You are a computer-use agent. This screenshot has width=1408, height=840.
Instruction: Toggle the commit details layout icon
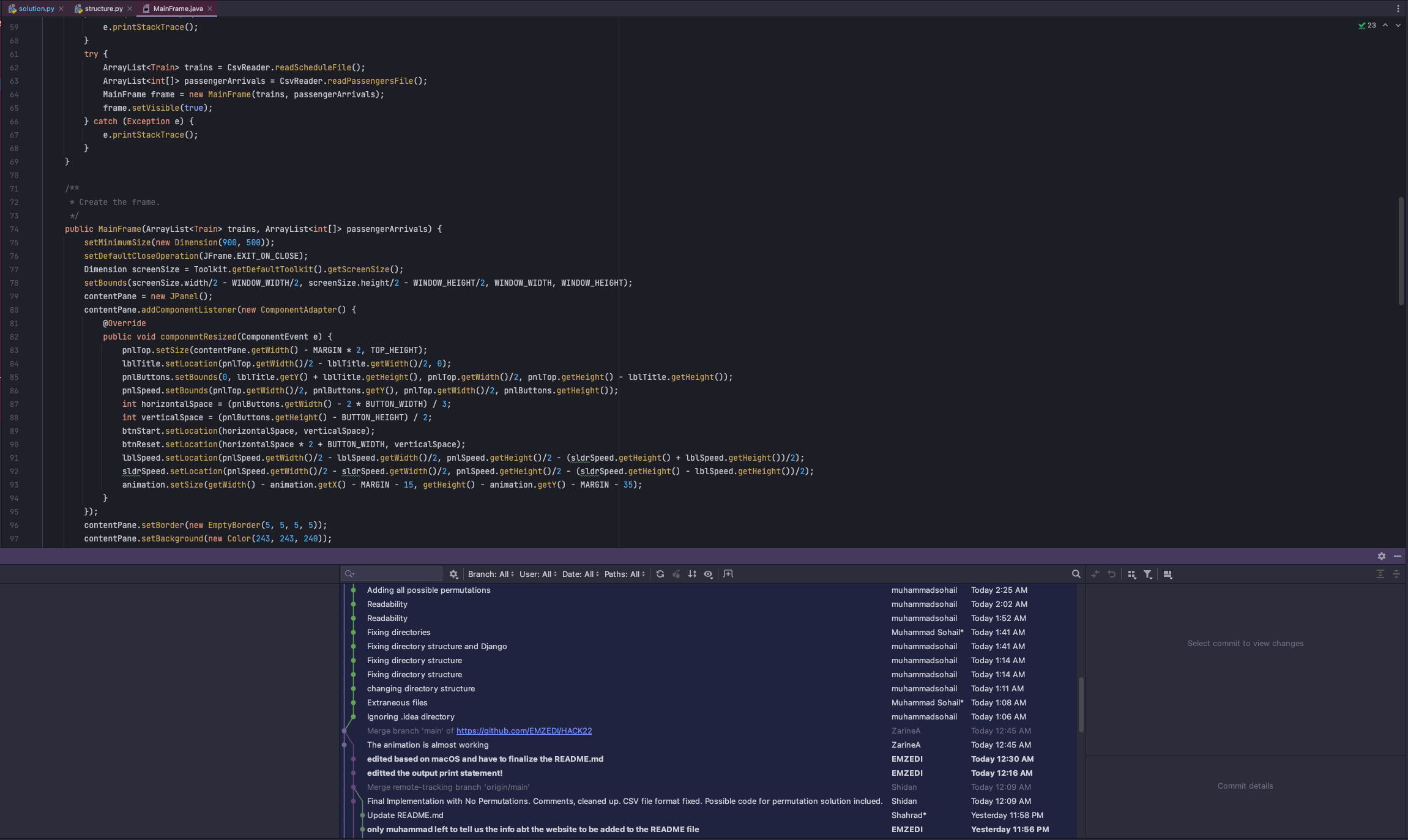(x=1168, y=574)
